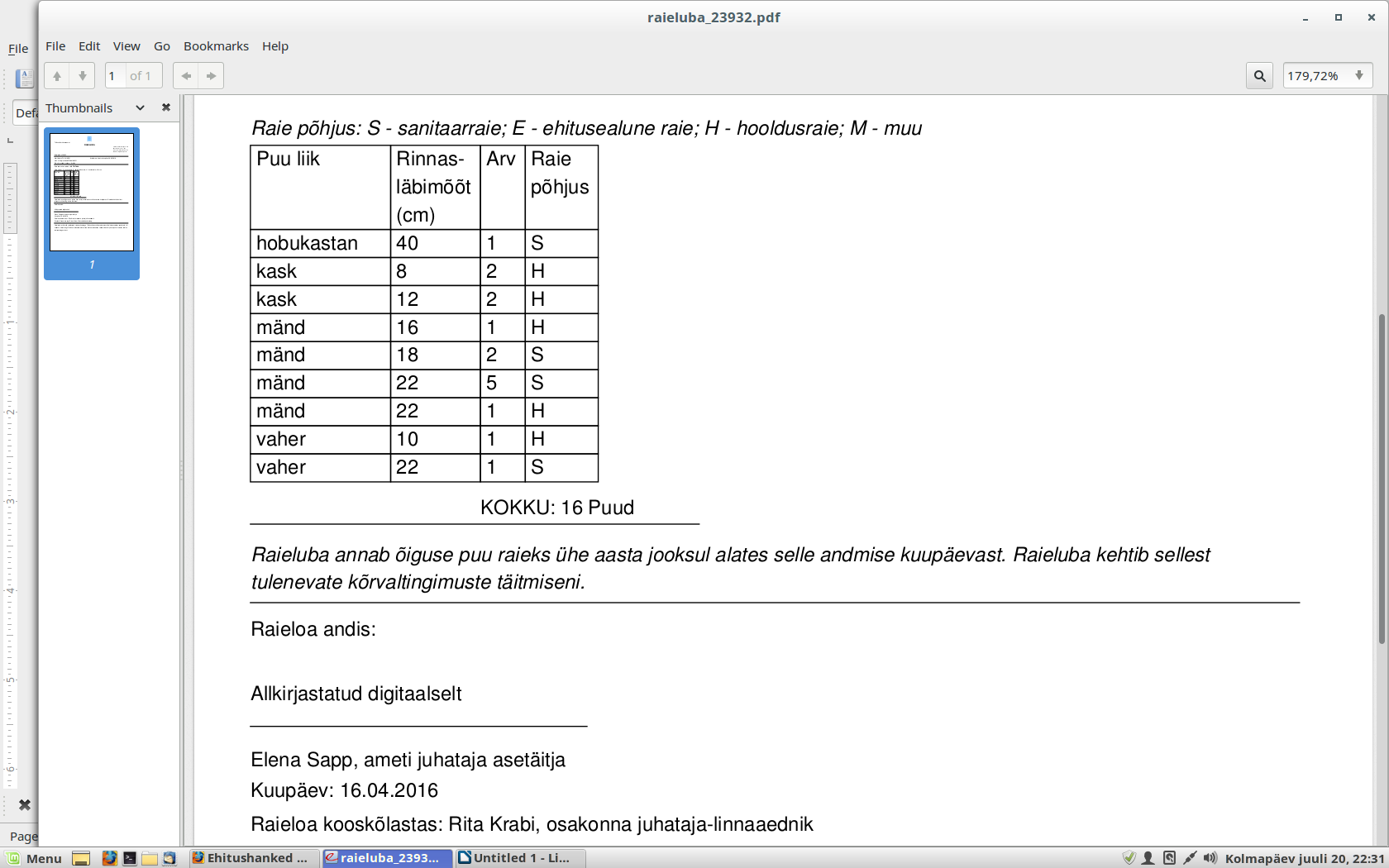1389x868 pixels.
Task: Go back in navigation history
Action: pyautogui.click(x=186, y=76)
